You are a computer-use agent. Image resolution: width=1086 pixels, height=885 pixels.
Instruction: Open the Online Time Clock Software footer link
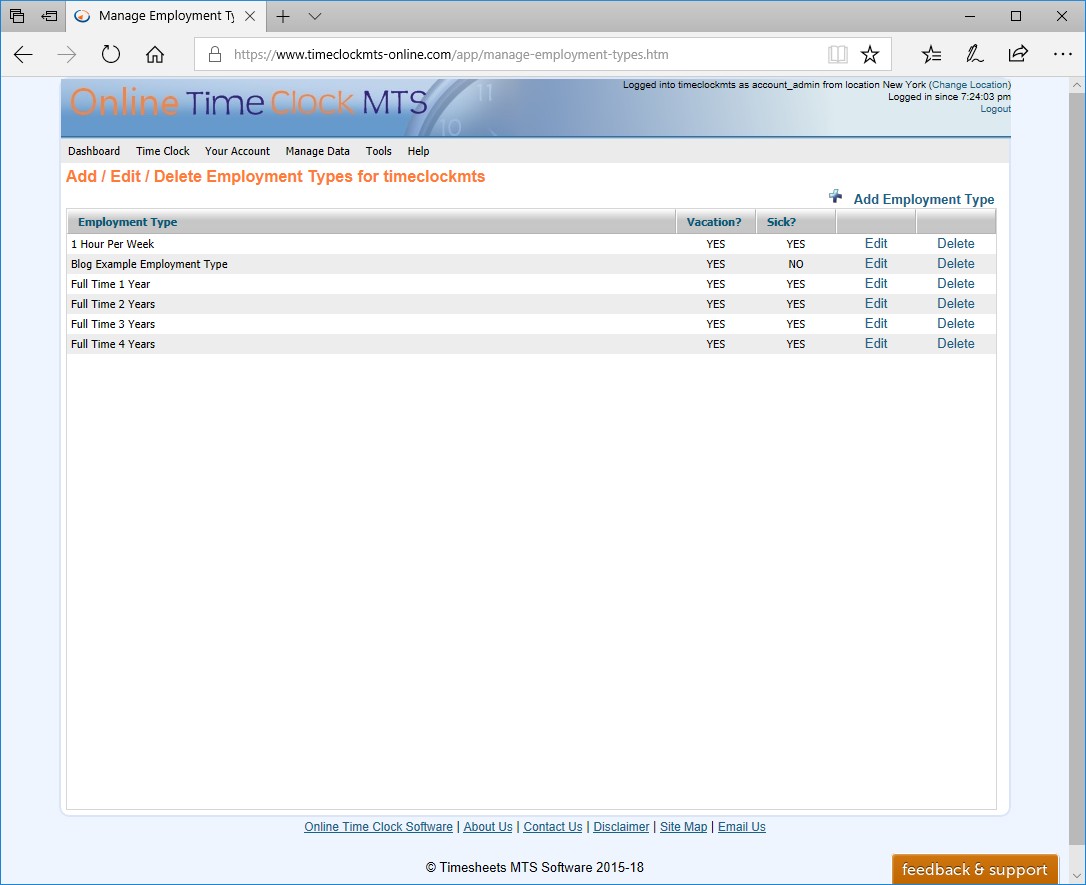(x=378, y=827)
